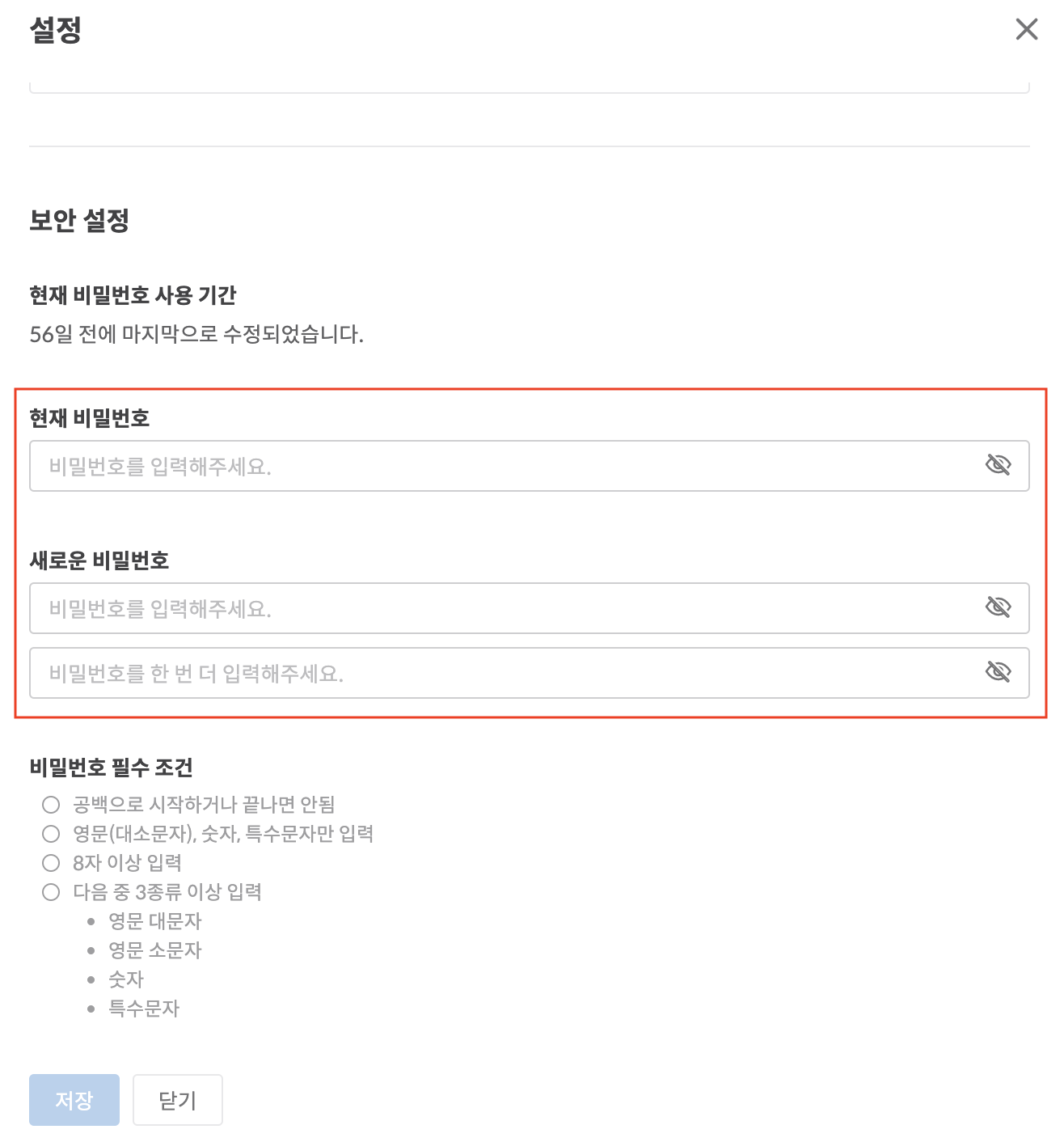Click the '보안 설정' section heading

pyautogui.click(x=79, y=220)
